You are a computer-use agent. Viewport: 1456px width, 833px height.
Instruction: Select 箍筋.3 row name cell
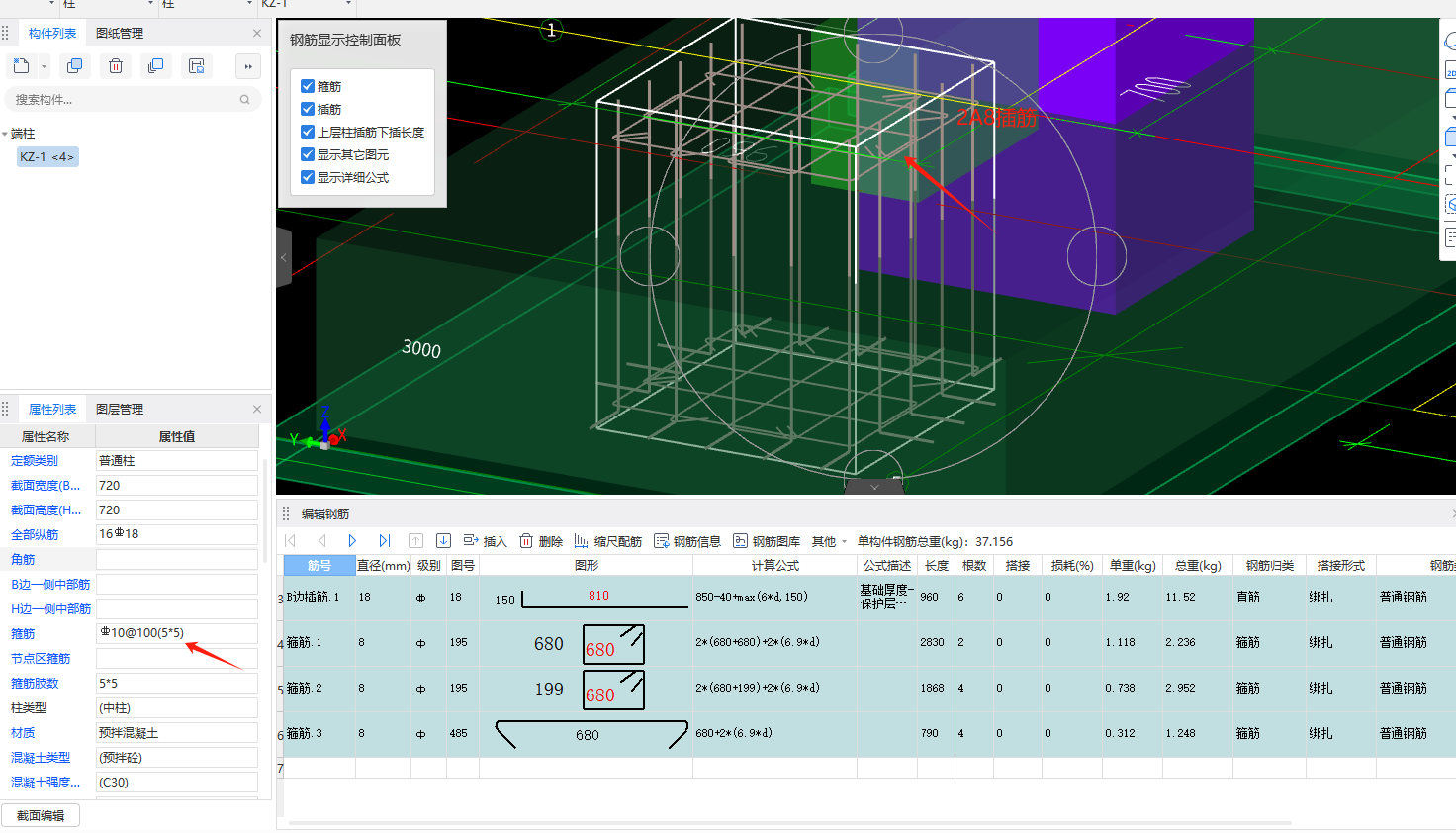point(319,733)
